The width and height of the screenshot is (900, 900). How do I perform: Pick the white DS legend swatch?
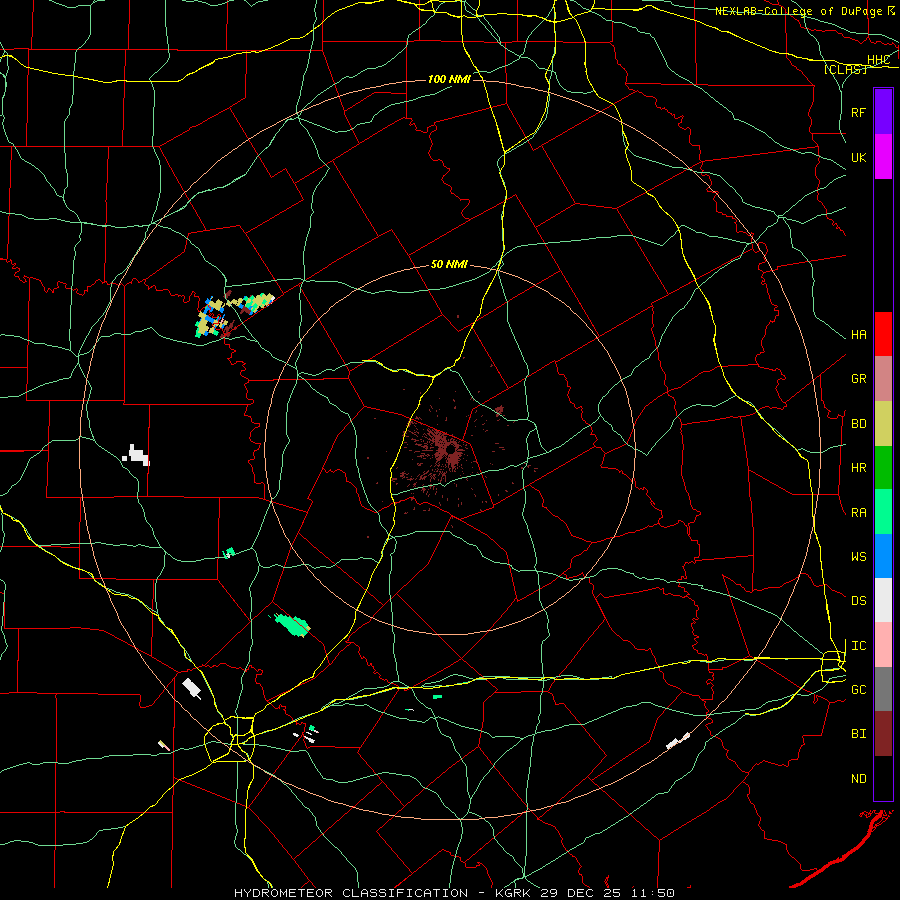(883, 600)
